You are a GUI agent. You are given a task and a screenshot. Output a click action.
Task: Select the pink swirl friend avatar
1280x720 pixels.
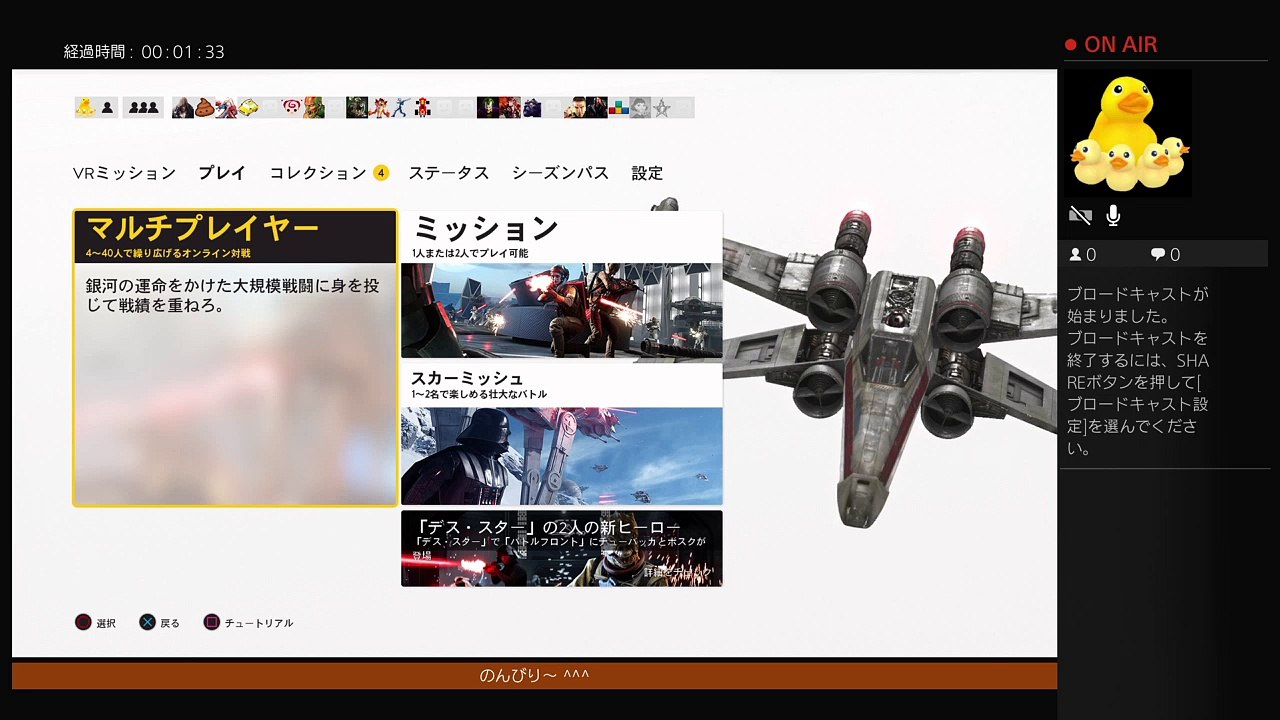click(x=291, y=108)
